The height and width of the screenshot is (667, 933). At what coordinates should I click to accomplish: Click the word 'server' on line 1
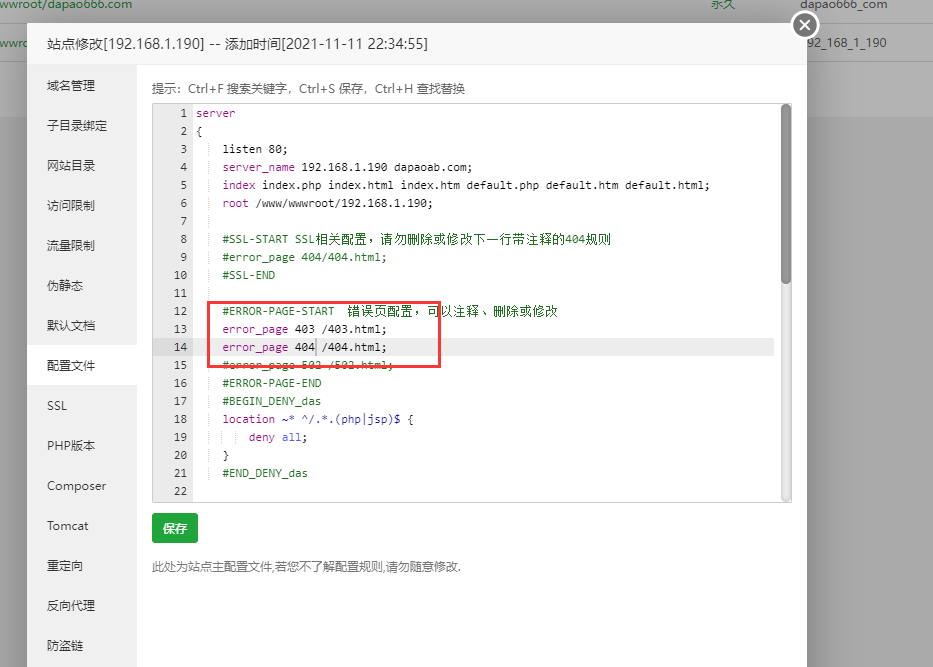pos(215,113)
